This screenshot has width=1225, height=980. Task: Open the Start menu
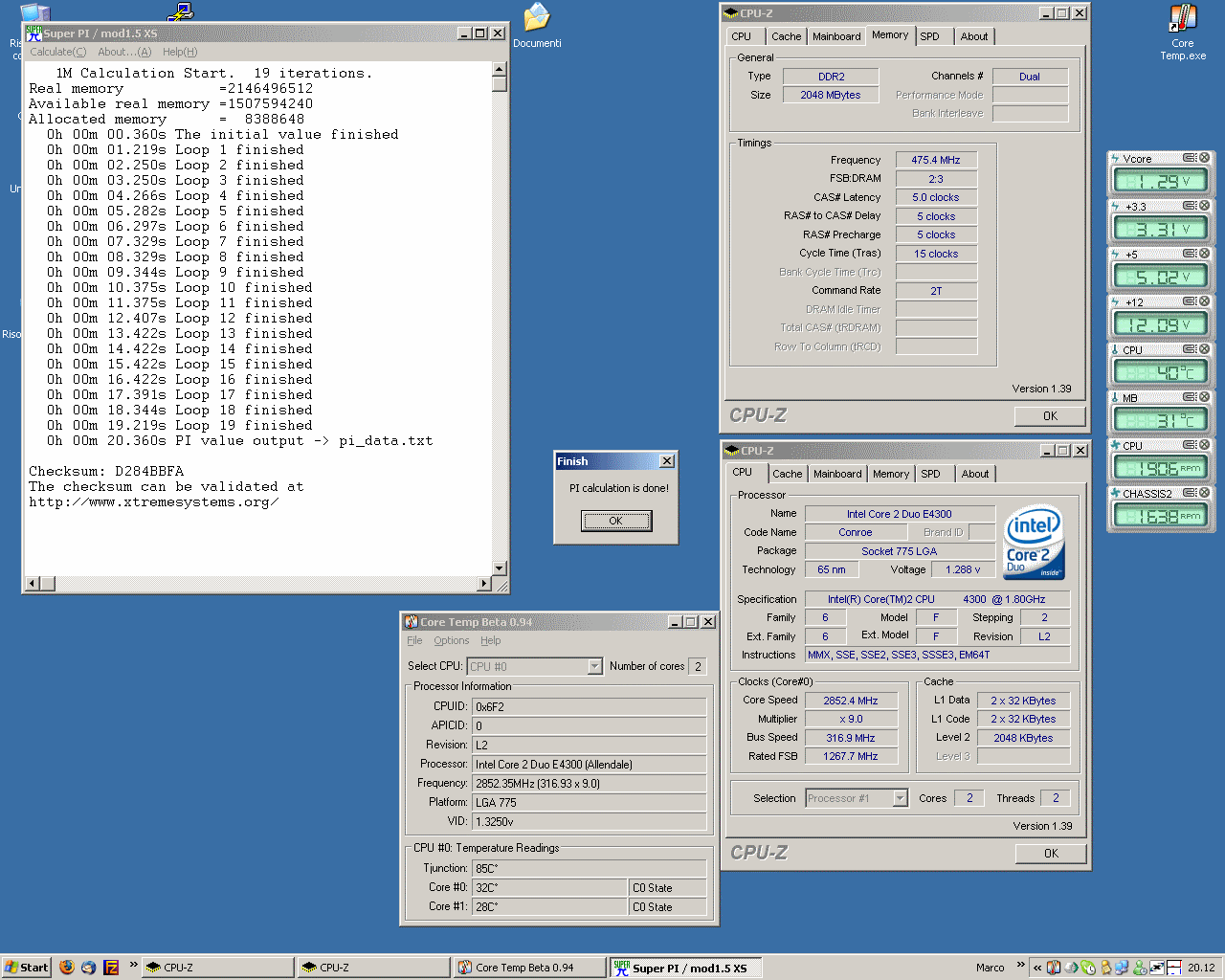point(26,967)
